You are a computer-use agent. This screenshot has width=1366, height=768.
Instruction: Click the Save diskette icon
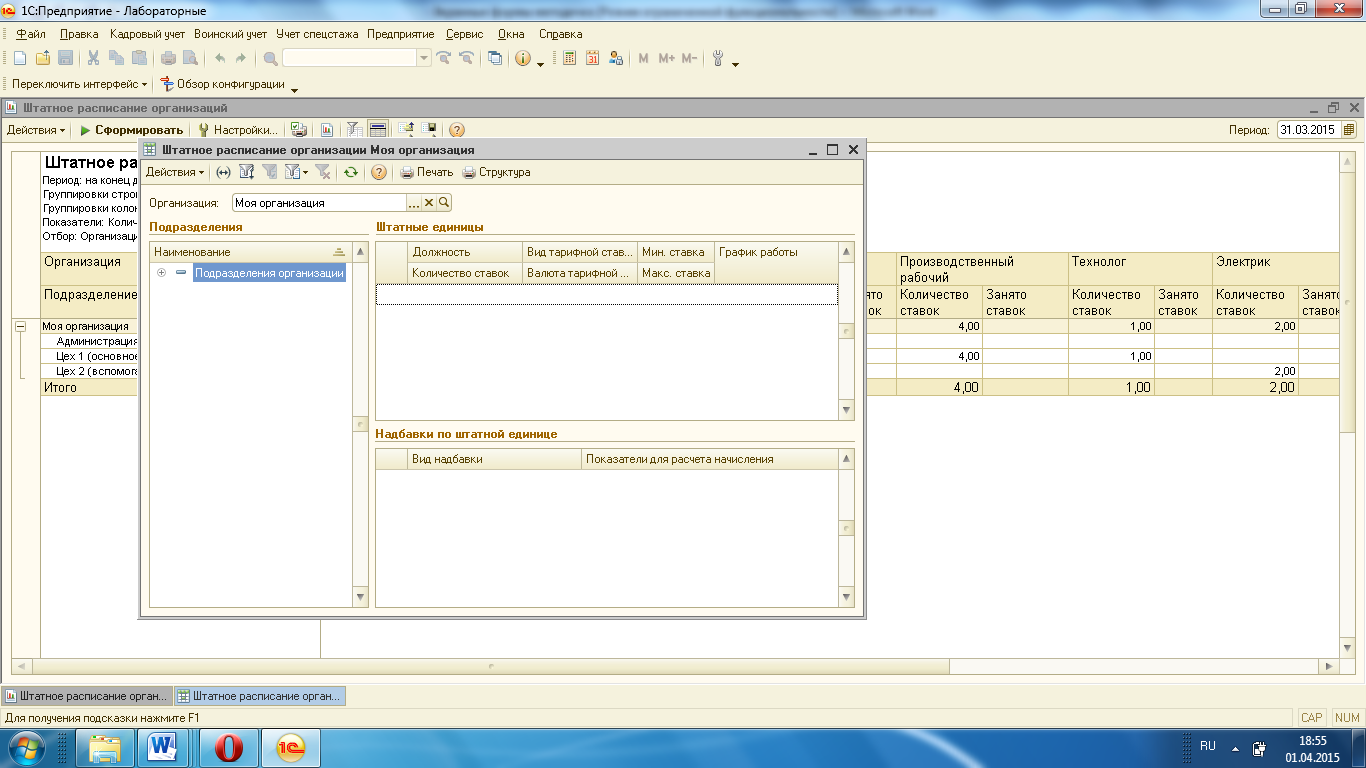click(65, 58)
